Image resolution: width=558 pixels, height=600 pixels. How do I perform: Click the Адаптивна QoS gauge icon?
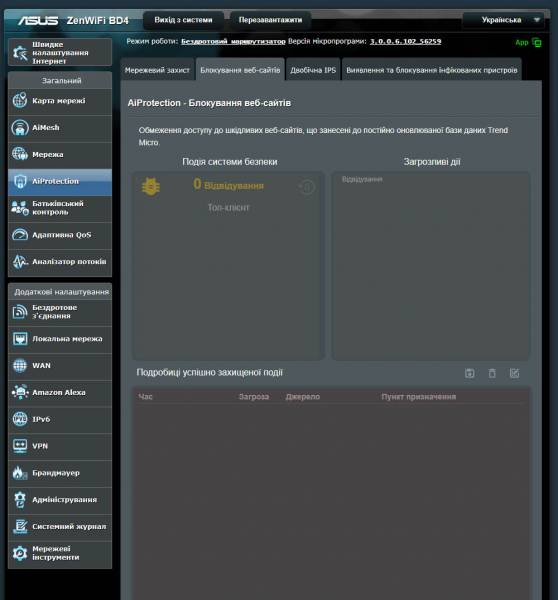click(20, 235)
